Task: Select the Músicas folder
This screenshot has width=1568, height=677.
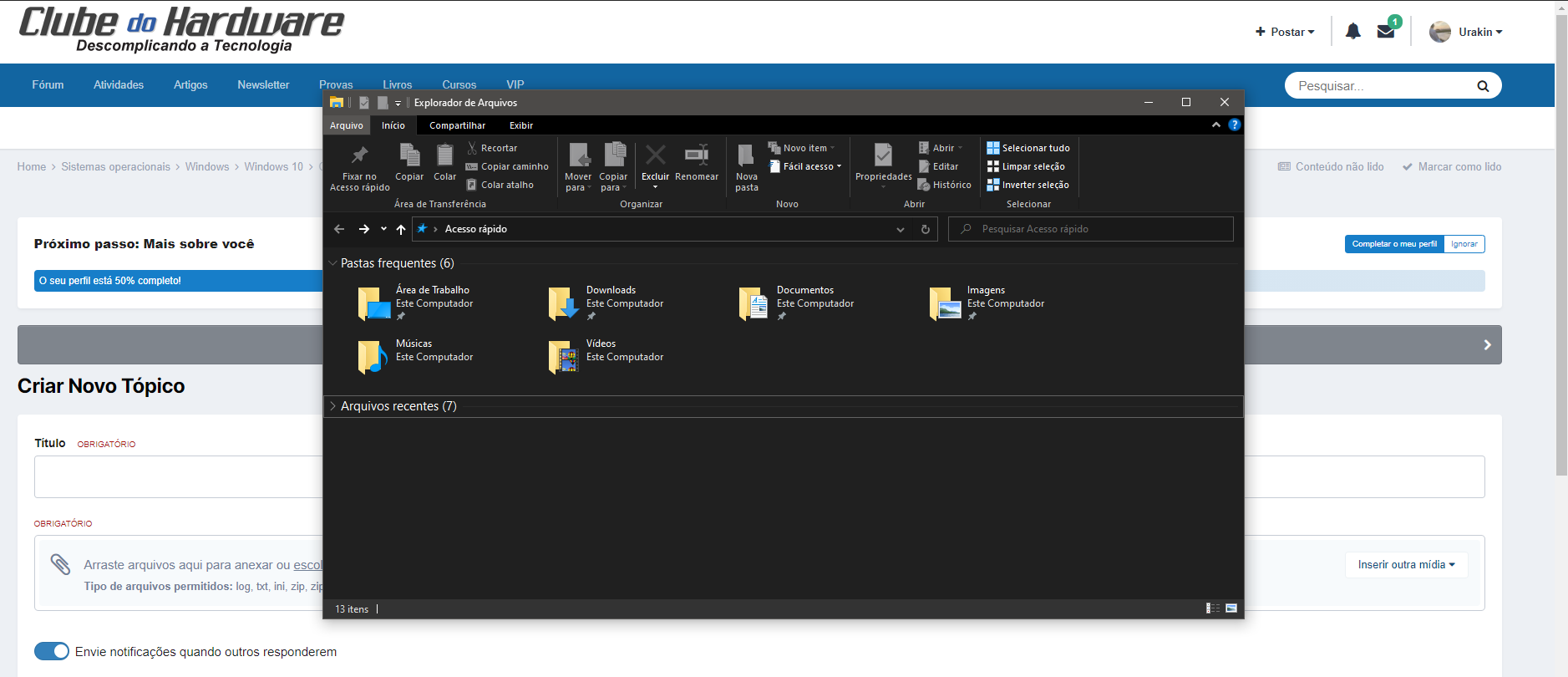Action: click(x=416, y=357)
